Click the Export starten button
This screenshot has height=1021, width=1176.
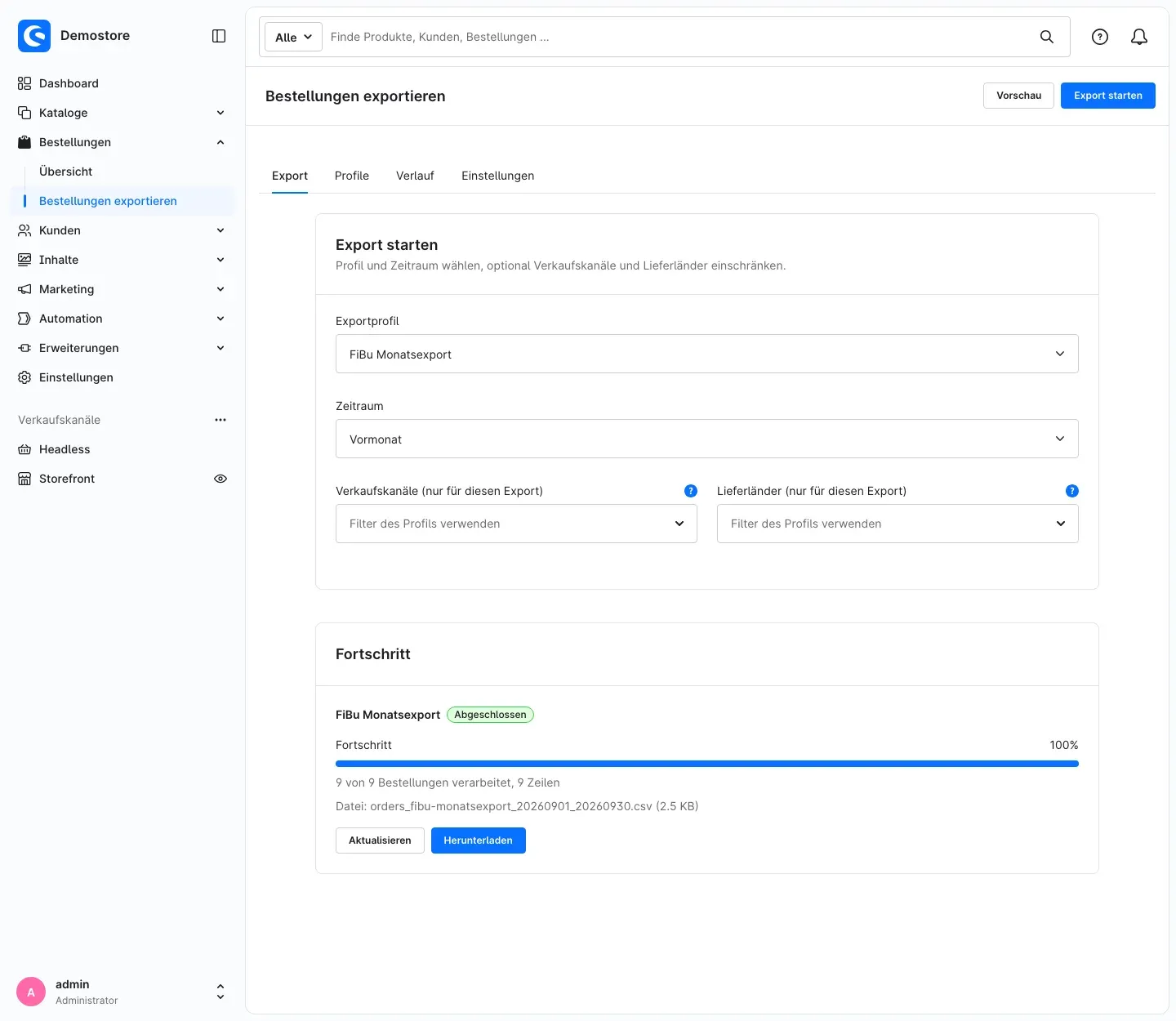point(1107,96)
